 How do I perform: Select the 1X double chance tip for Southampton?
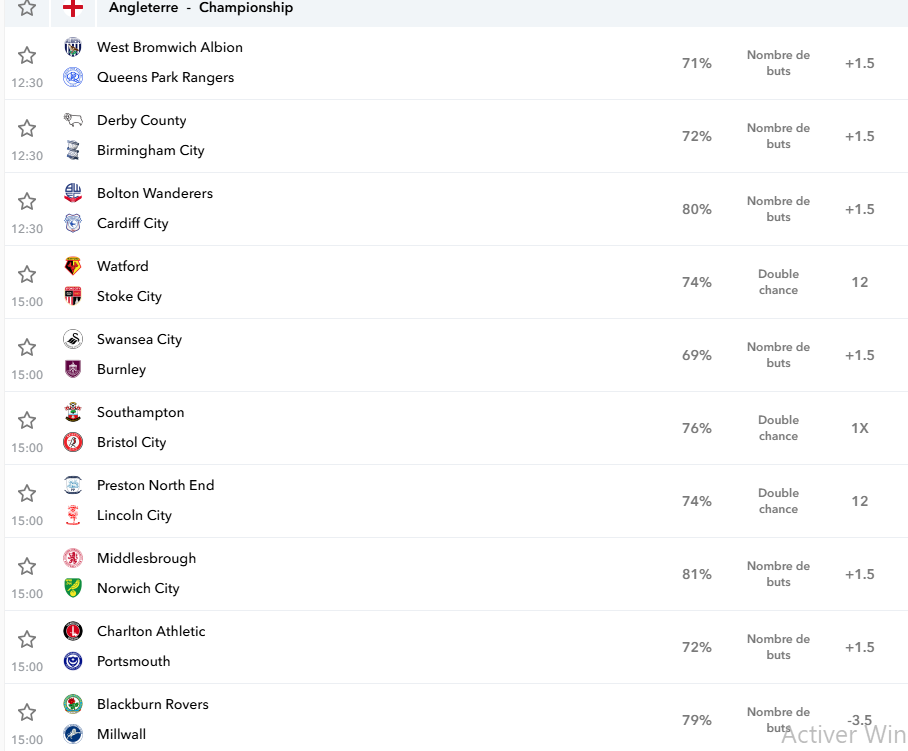click(860, 428)
